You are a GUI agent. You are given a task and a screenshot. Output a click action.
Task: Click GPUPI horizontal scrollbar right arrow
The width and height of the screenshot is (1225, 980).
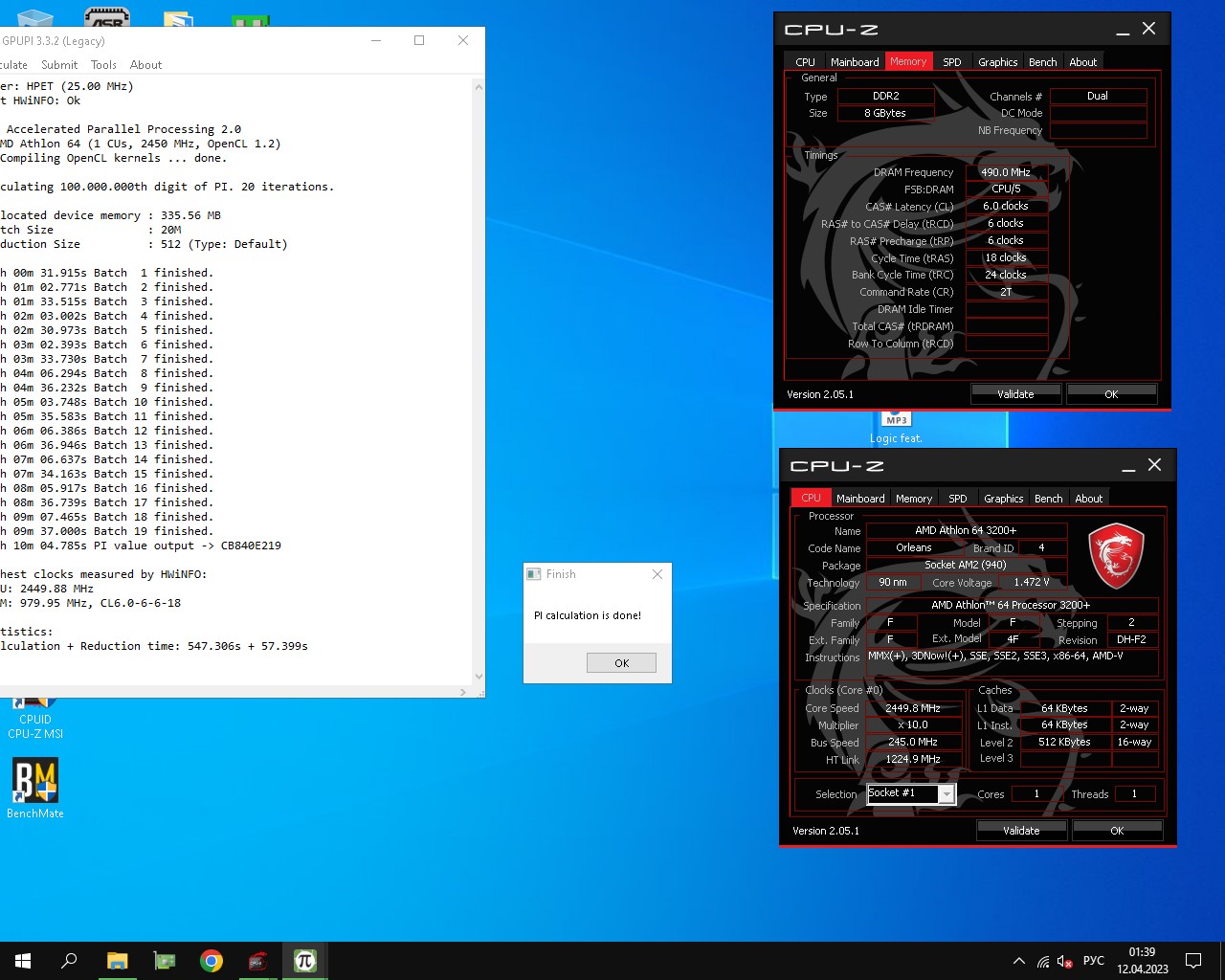point(463,691)
